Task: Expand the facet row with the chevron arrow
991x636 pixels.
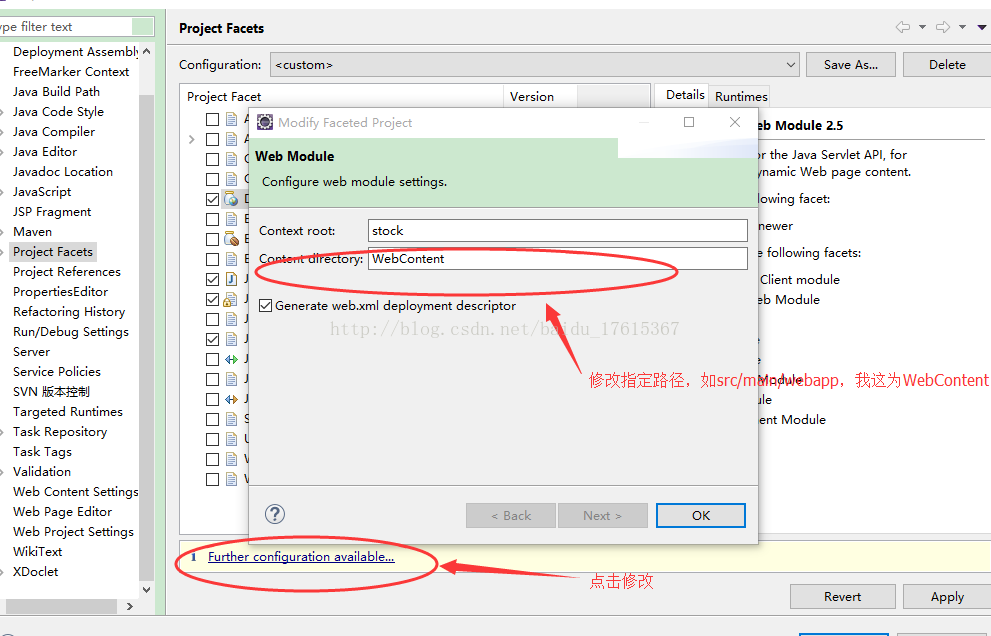Action: (192, 139)
